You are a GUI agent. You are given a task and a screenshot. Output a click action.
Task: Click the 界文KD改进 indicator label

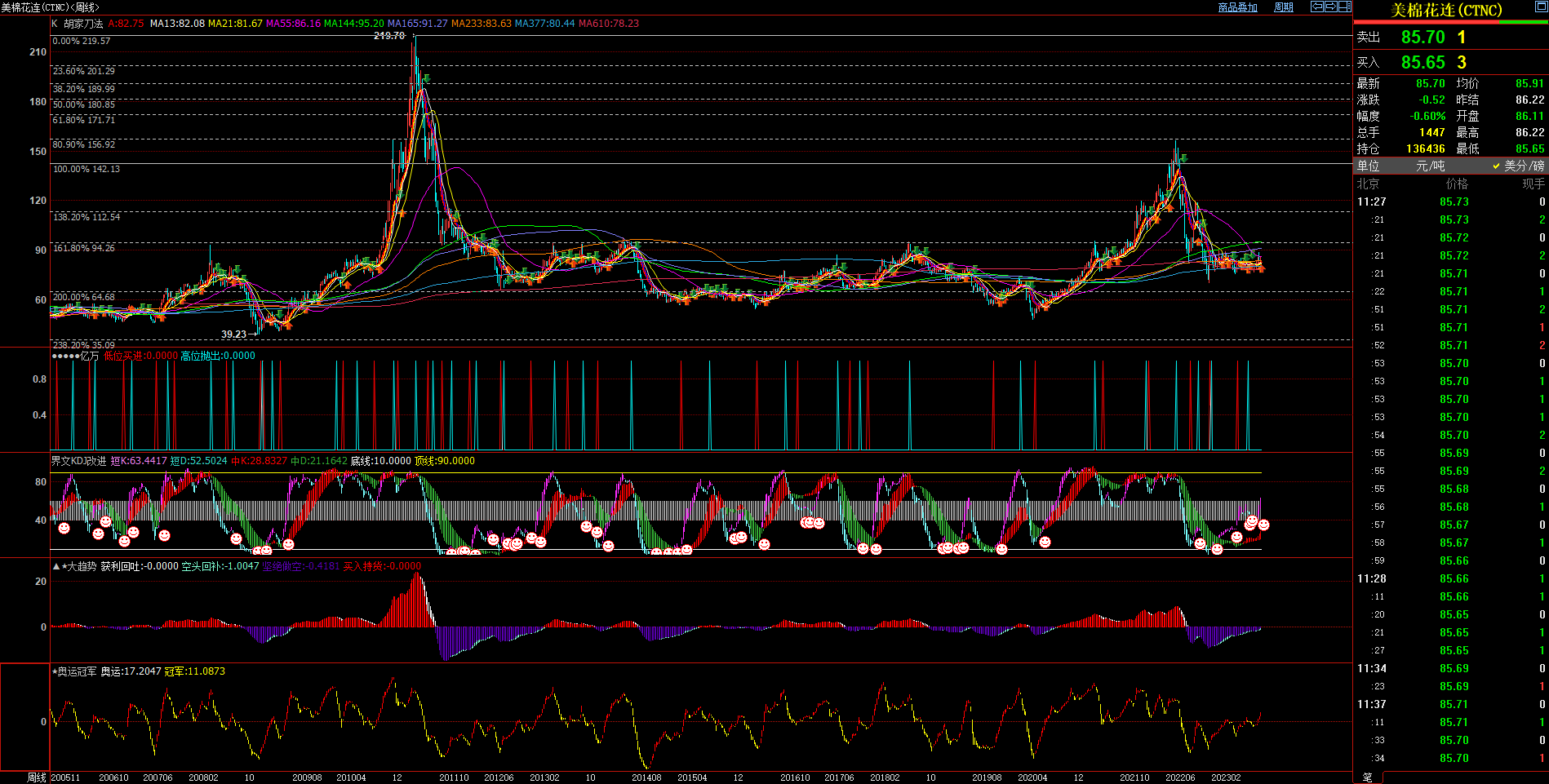78,461
